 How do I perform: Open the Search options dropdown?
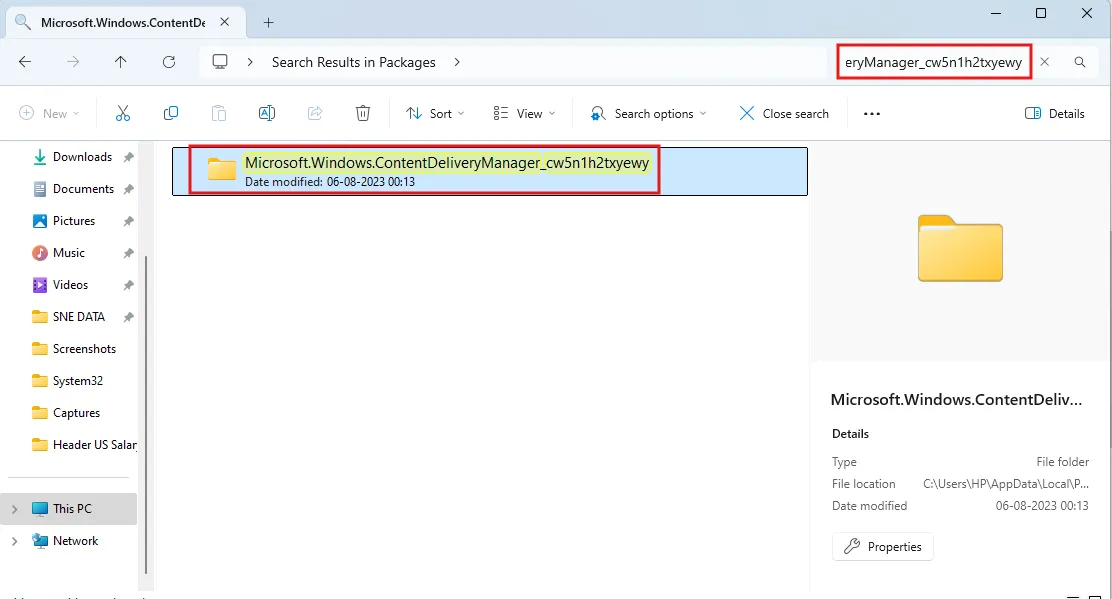[x=649, y=113]
